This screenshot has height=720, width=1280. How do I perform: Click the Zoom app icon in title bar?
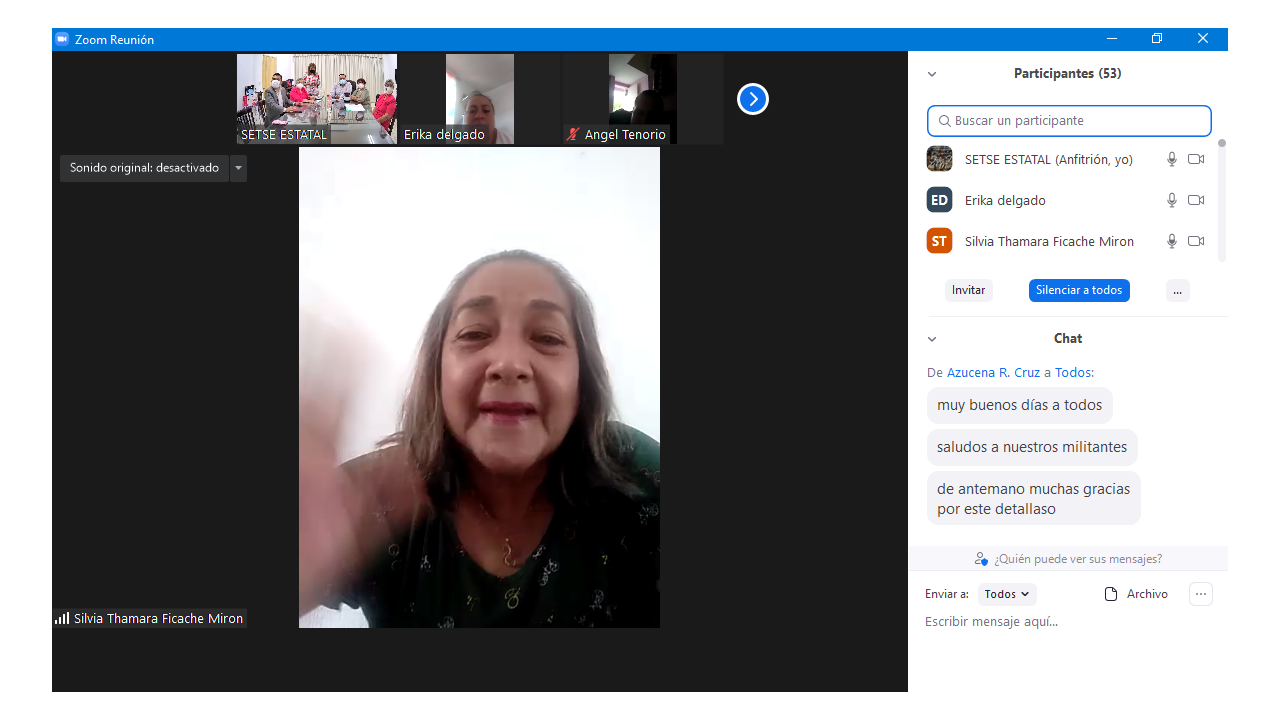click(62, 39)
